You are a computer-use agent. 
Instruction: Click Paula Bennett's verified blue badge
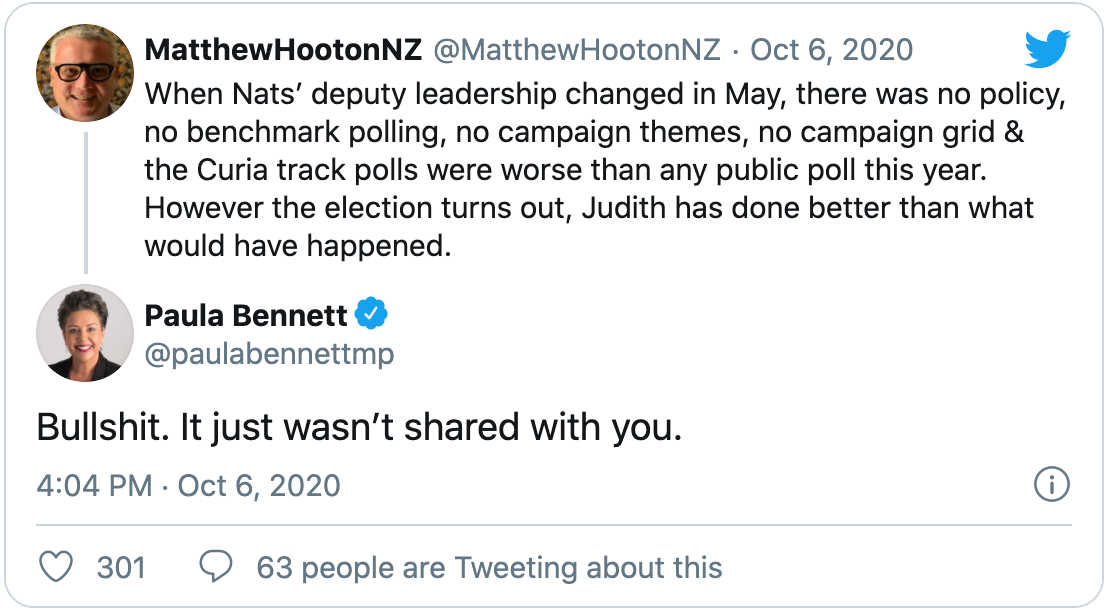(x=371, y=314)
